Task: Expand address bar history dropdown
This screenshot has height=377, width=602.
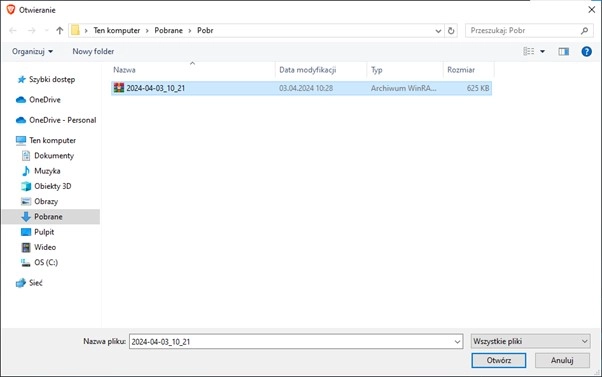Action: pyautogui.click(x=438, y=31)
